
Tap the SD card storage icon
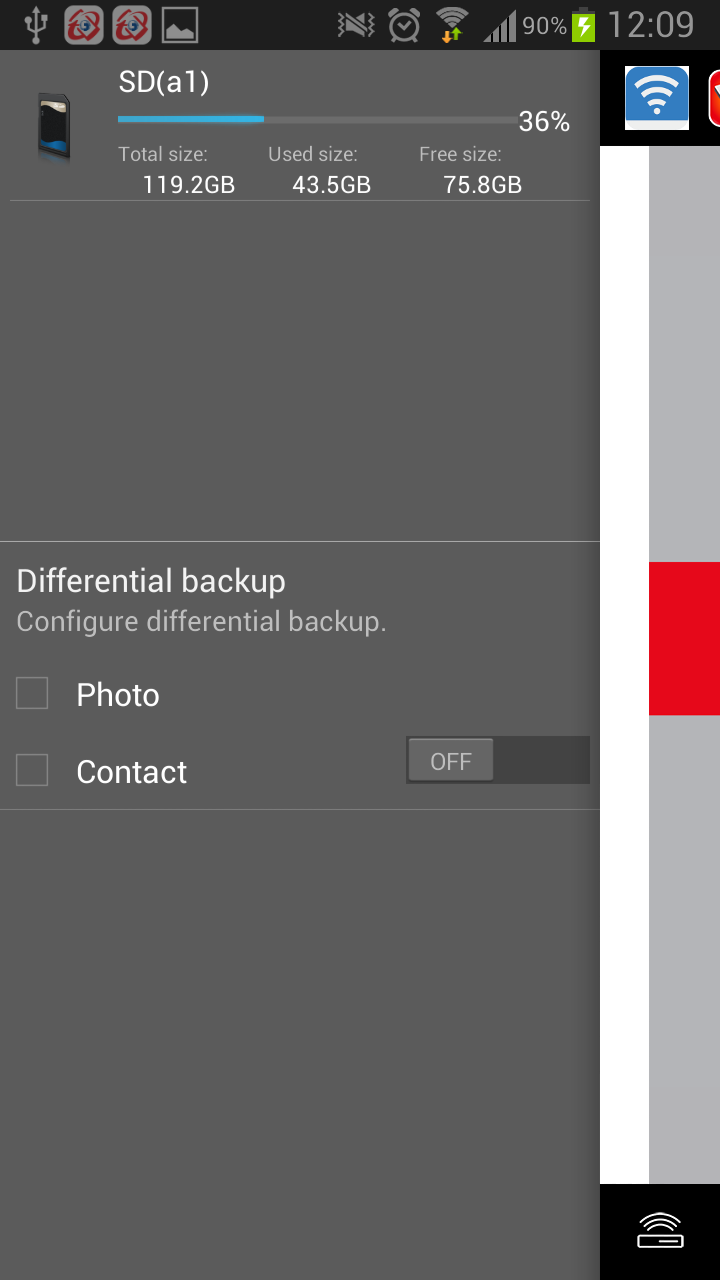coord(54,126)
